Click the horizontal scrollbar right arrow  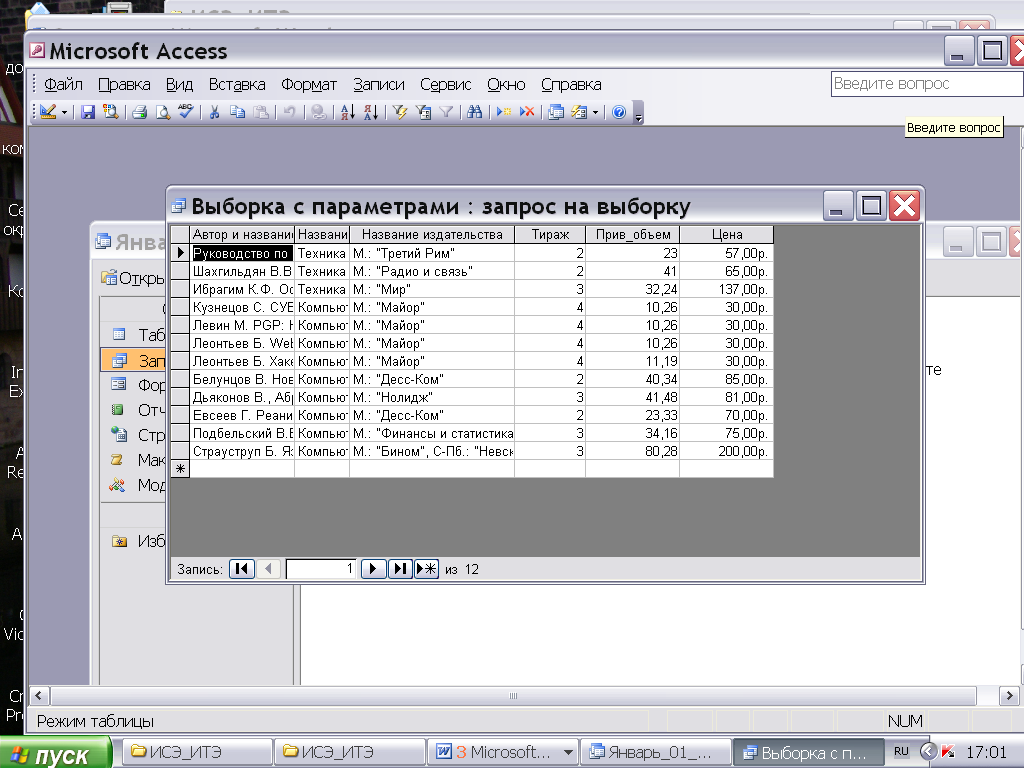[x=1010, y=696]
